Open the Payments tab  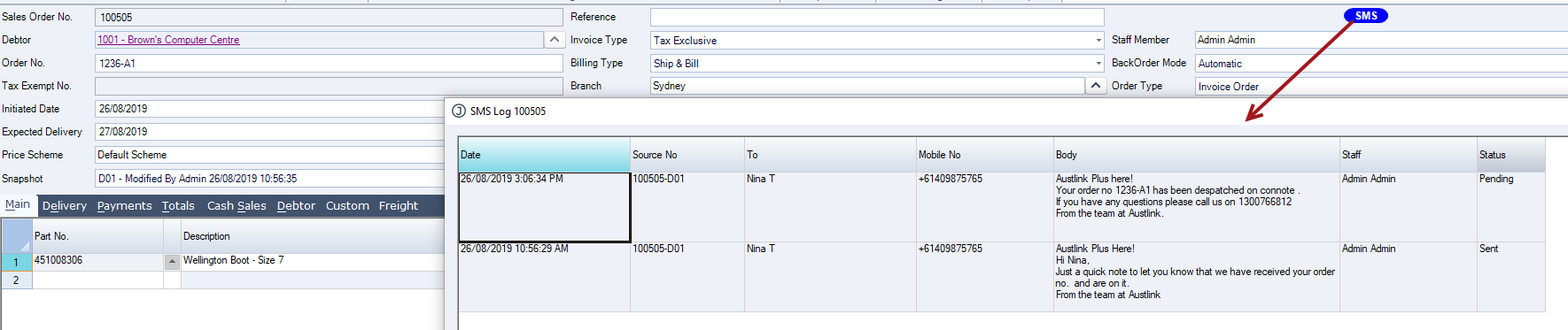coord(124,205)
